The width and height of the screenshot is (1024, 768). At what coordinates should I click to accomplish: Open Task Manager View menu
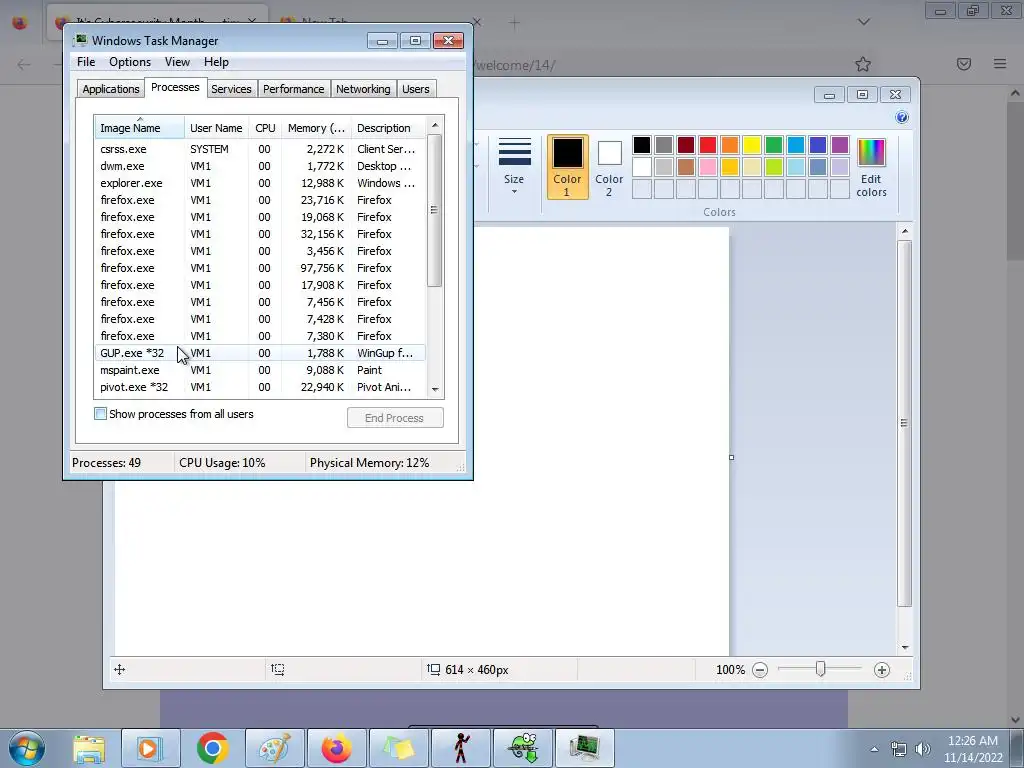(x=177, y=62)
